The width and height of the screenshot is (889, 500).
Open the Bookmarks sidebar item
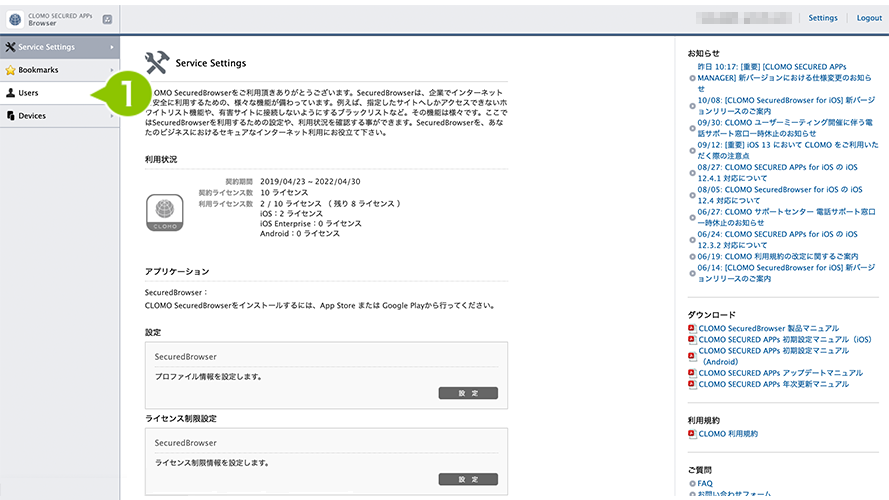60,70
